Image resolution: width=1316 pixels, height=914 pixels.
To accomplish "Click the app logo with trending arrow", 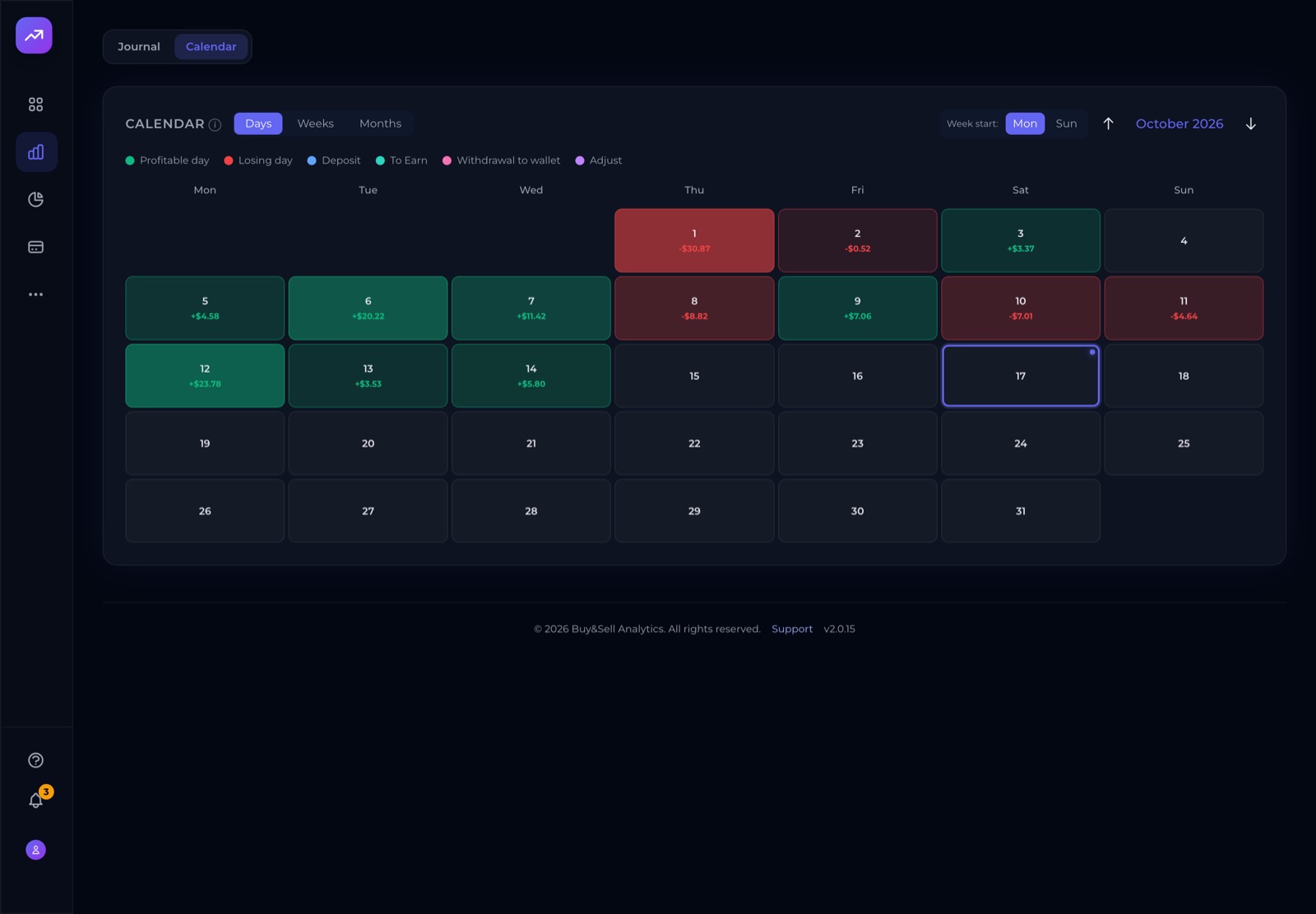I will click(x=34, y=35).
